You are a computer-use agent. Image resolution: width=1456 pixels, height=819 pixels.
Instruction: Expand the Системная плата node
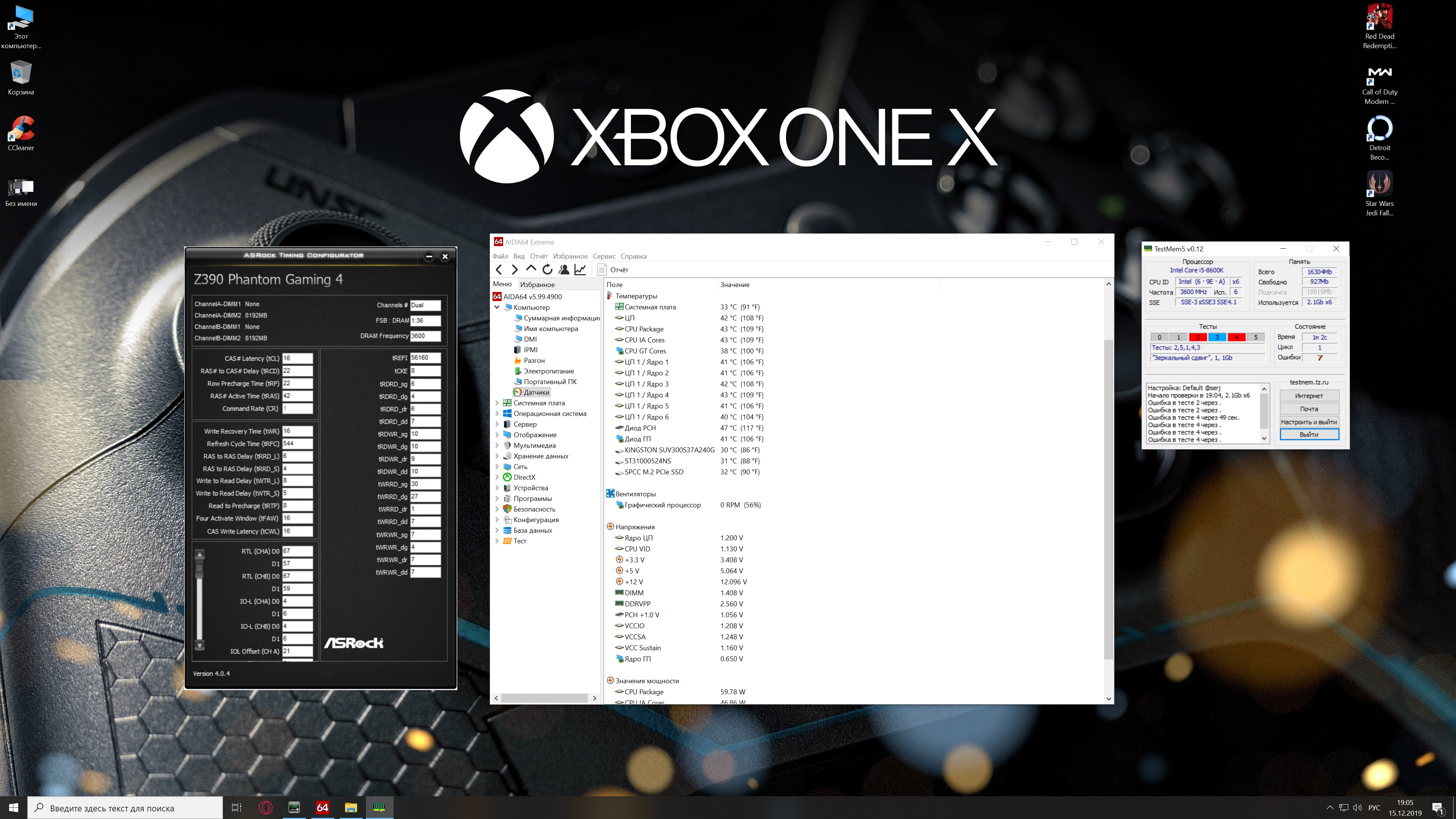(x=497, y=403)
